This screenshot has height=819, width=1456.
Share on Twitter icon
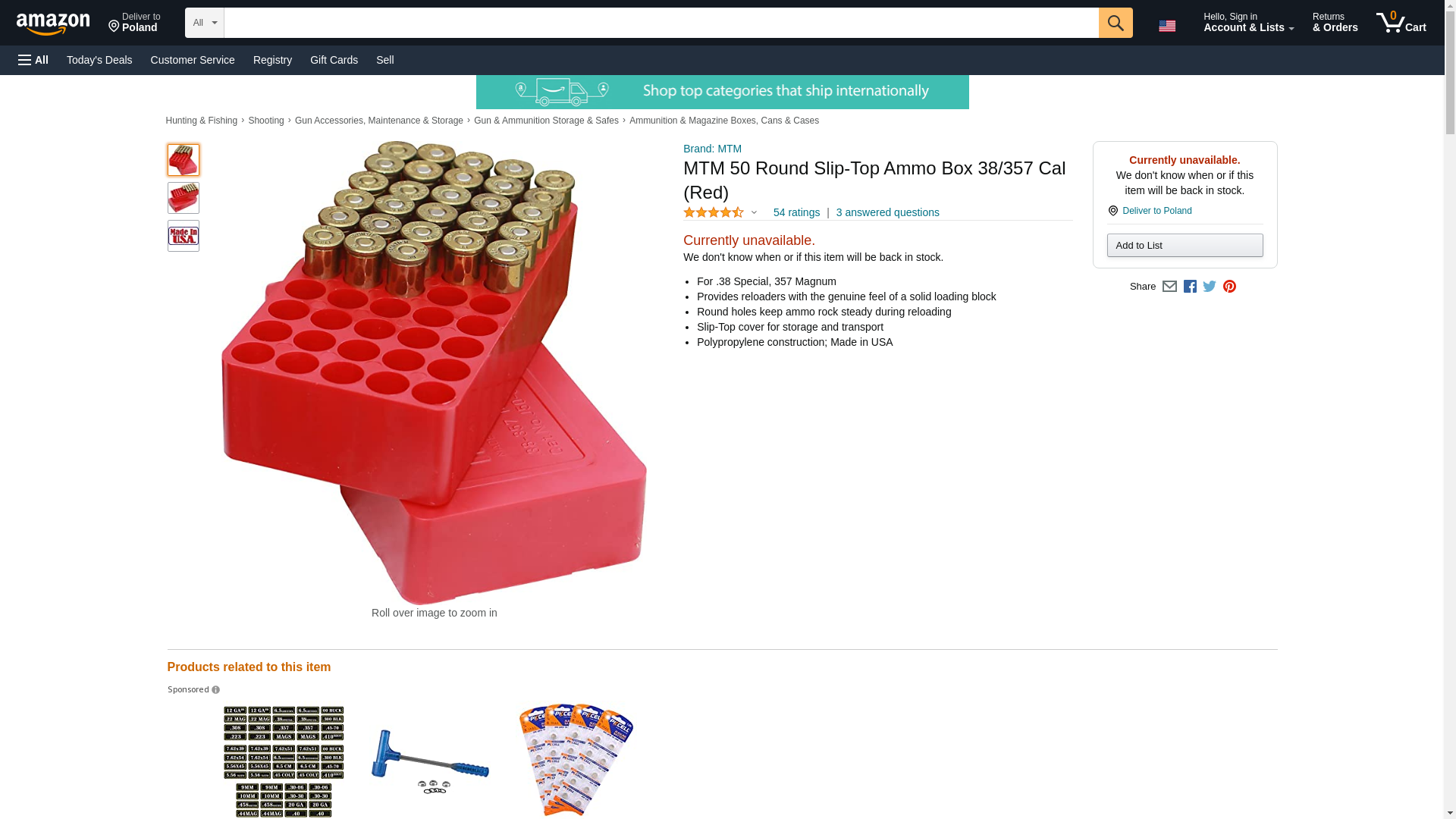point(1210,287)
